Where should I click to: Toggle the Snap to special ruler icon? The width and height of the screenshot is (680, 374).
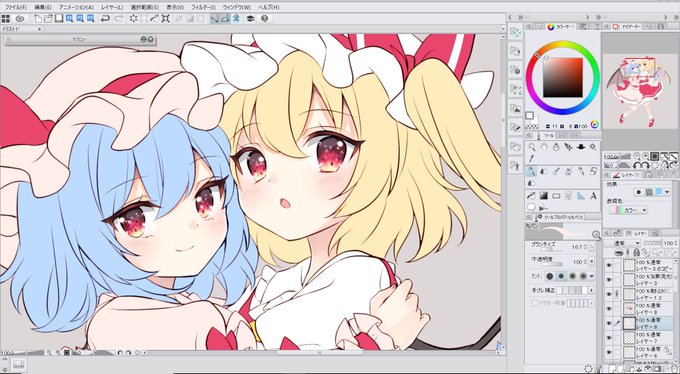225,19
